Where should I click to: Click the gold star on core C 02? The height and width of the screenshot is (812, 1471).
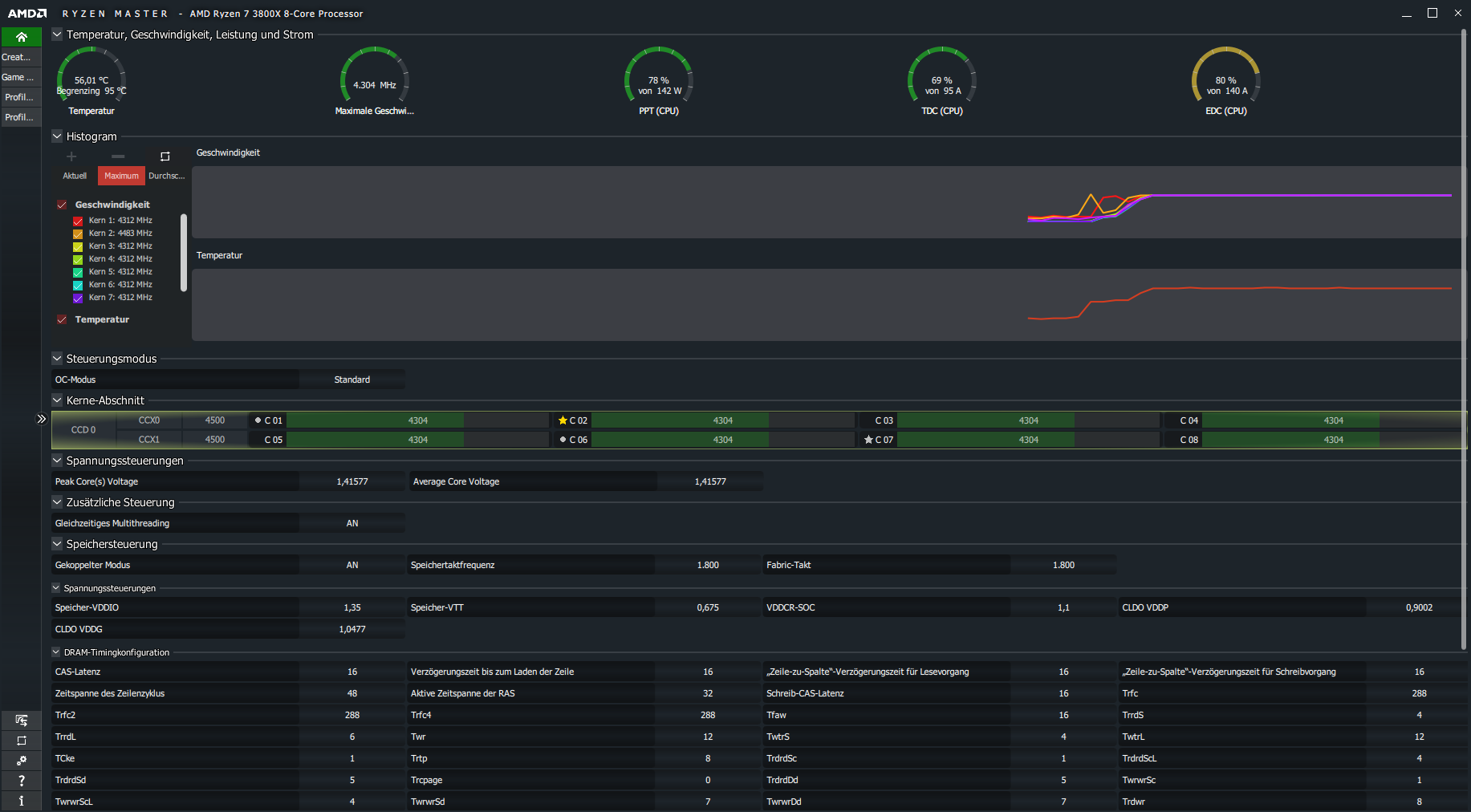tap(563, 420)
